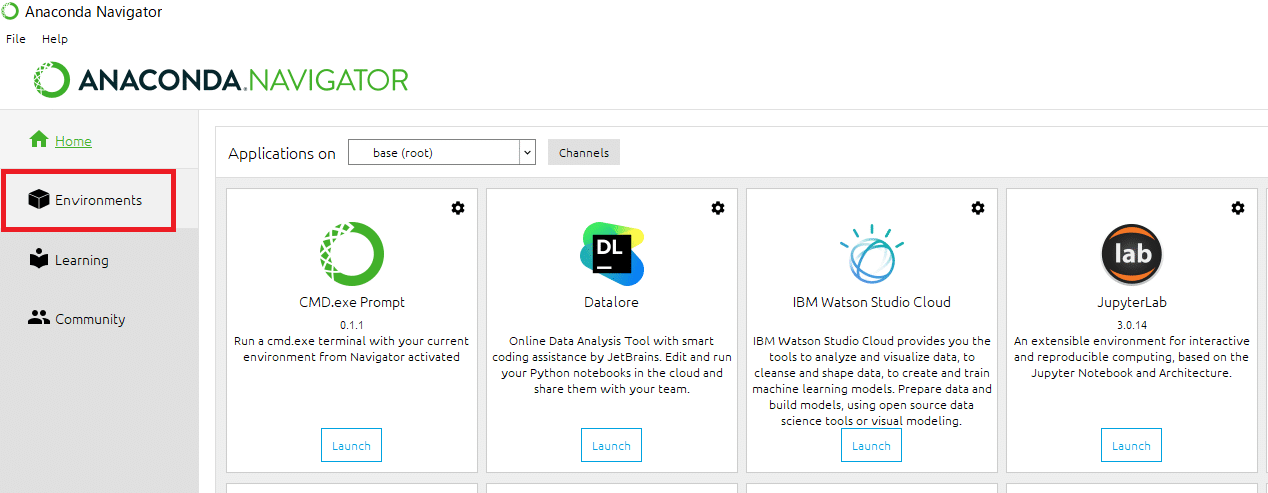Launch Datalore
Screen dimensions: 1268x493
click(611, 445)
